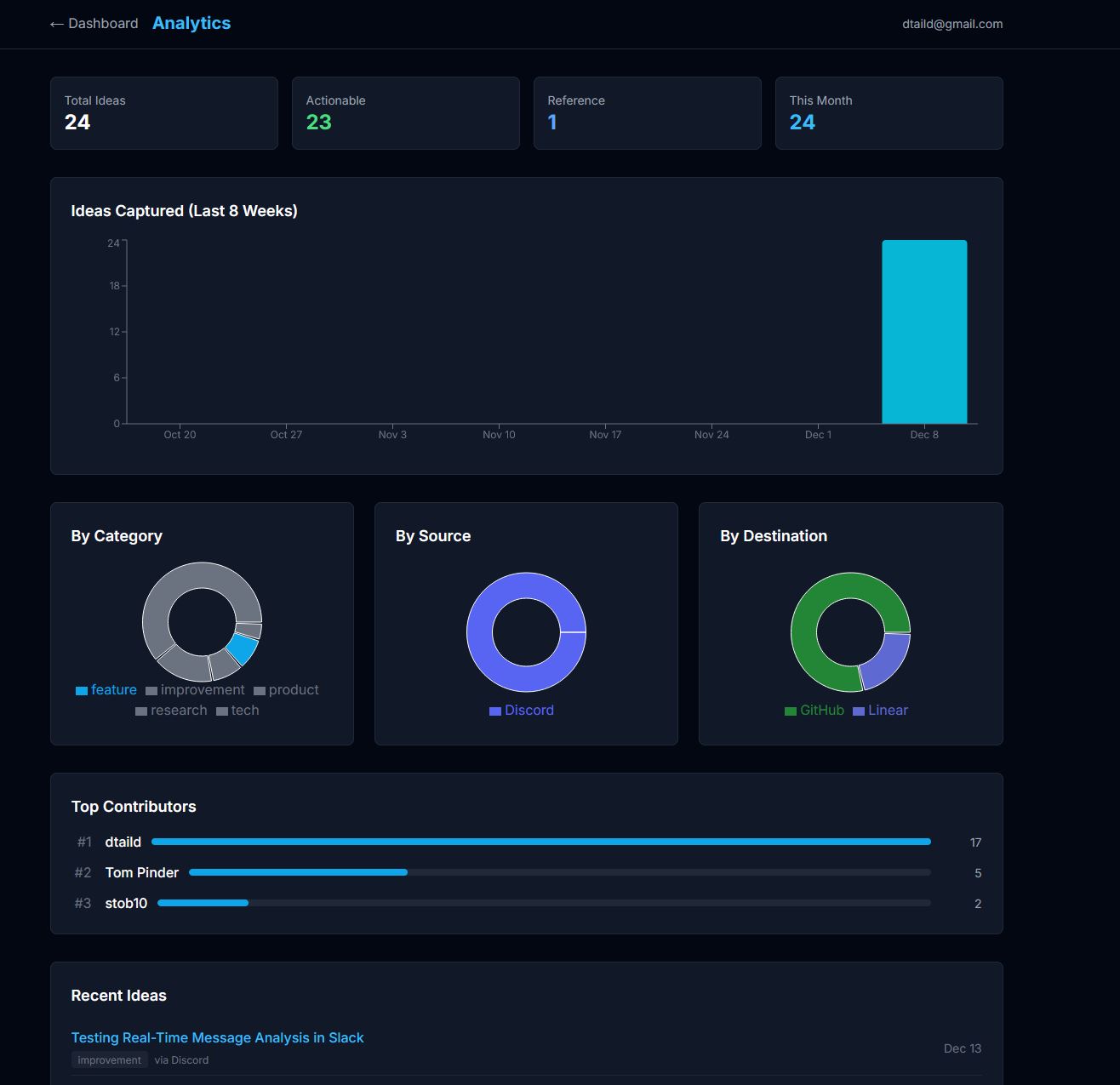Click the Linear legend marker under By Destination

tap(857, 711)
